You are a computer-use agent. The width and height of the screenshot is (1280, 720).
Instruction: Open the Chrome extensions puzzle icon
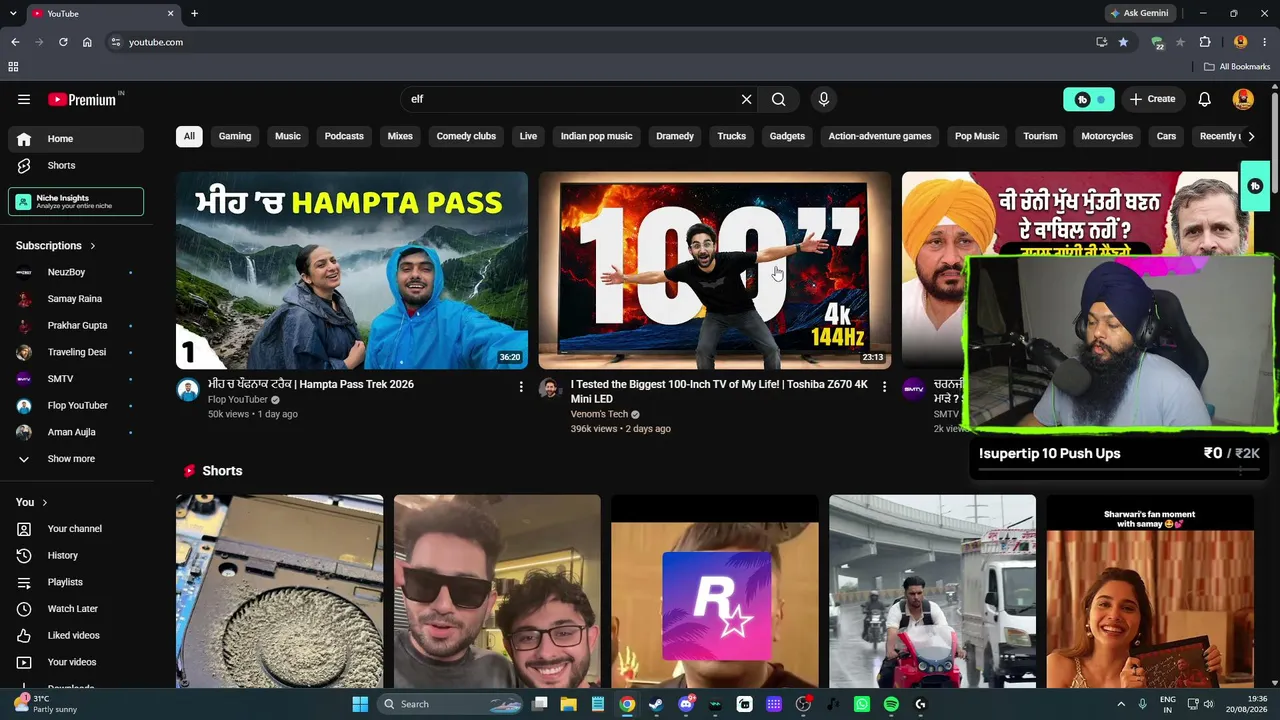click(1205, 42)
